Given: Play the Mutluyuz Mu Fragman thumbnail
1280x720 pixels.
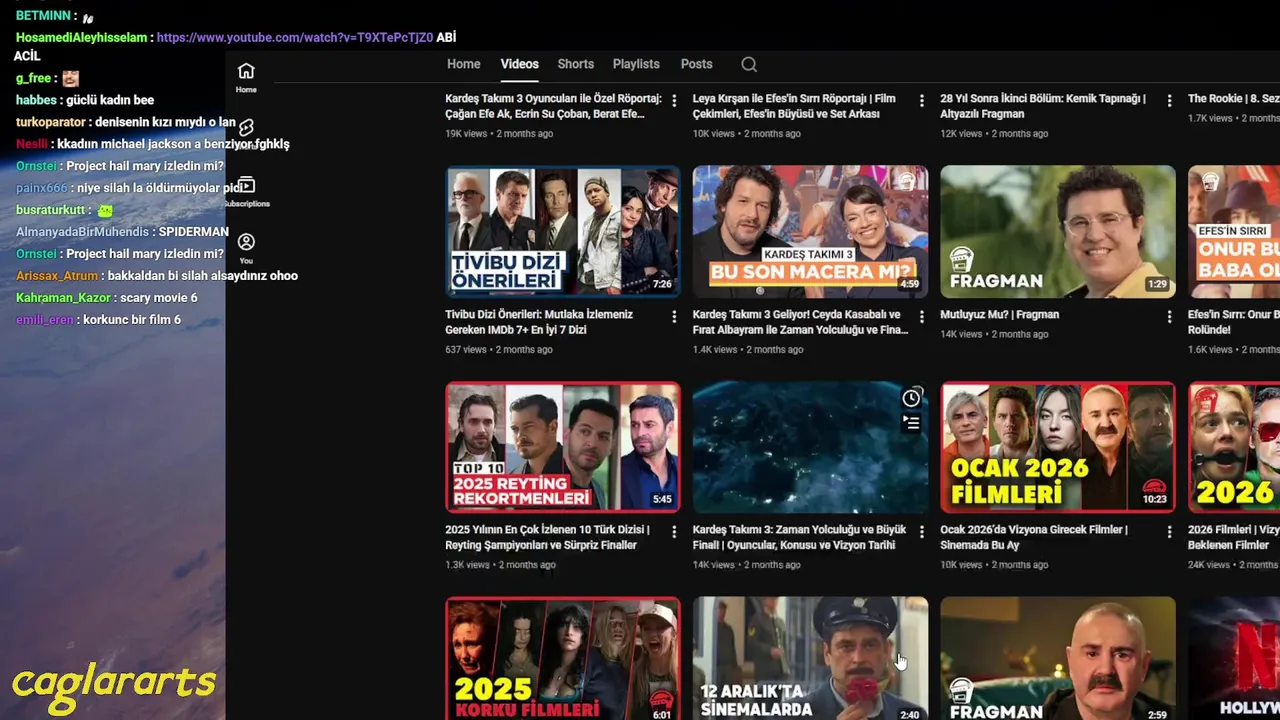Looking at the screenshot, I should (x=1058, y=232).
